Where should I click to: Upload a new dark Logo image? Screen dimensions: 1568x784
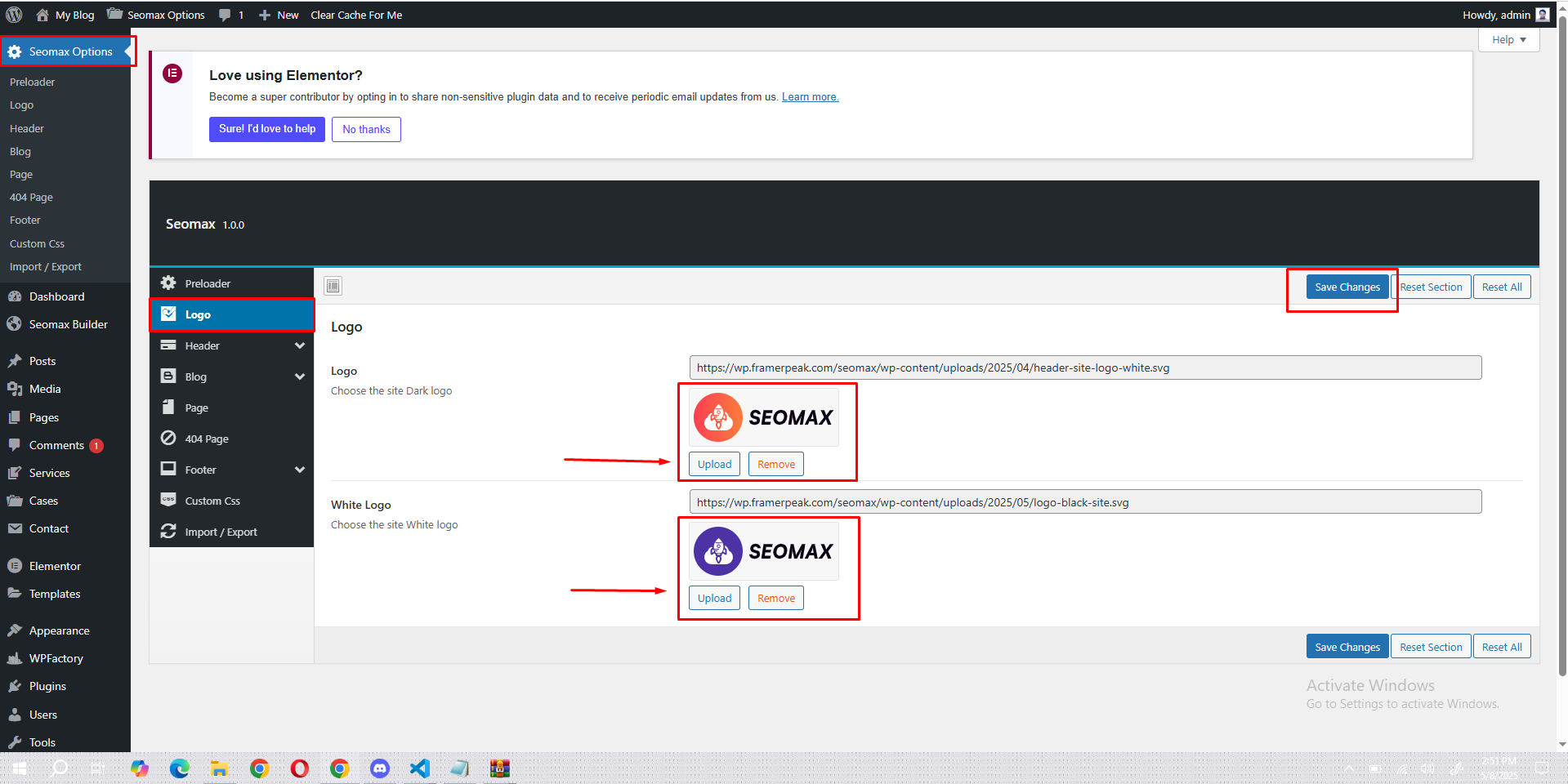click(x=714, y=464)
